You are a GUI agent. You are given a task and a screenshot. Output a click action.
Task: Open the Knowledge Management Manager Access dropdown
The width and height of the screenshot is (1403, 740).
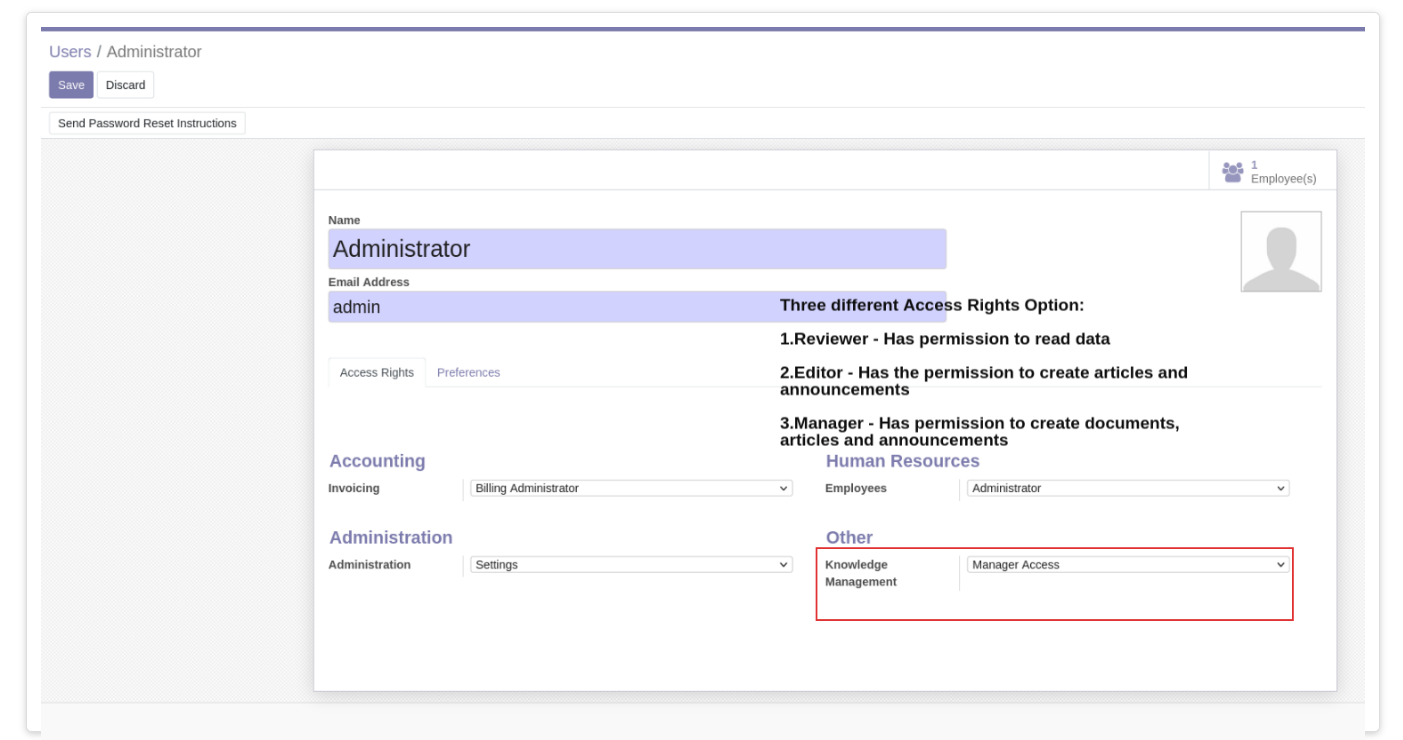coord(1128,565)
